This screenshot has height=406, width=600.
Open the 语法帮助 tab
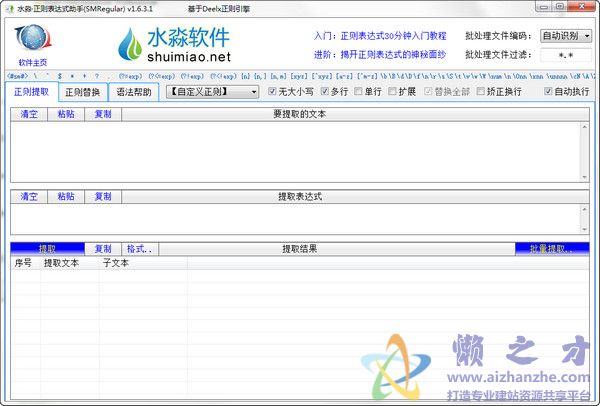[x=134, y=93]
